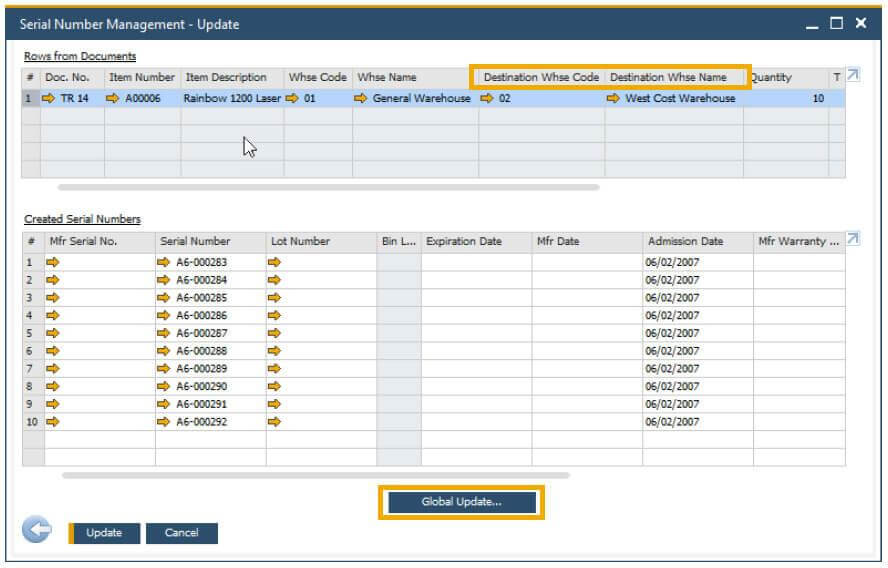Click Mfr Serial No. arrow in row 1

point(53,262)
